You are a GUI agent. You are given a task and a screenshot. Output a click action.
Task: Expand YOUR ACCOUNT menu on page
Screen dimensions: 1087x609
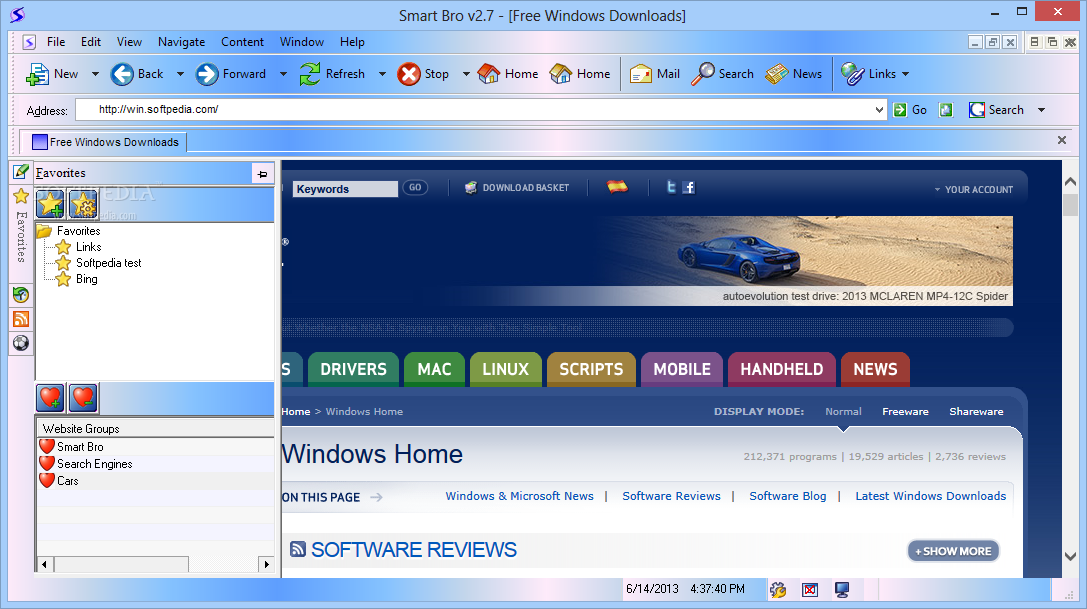click(973, 189)
